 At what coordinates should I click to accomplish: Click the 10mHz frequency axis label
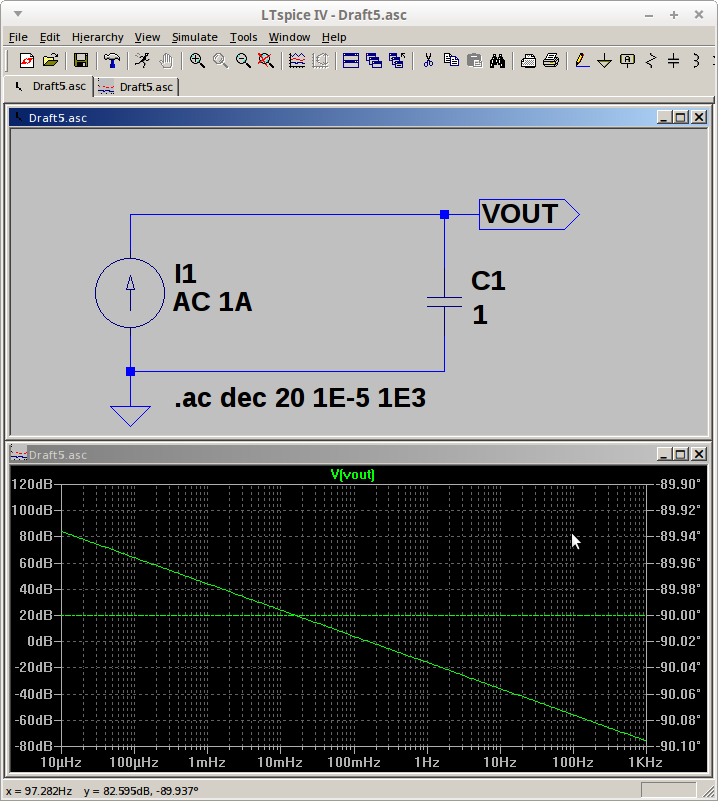(x=280, y=763)
